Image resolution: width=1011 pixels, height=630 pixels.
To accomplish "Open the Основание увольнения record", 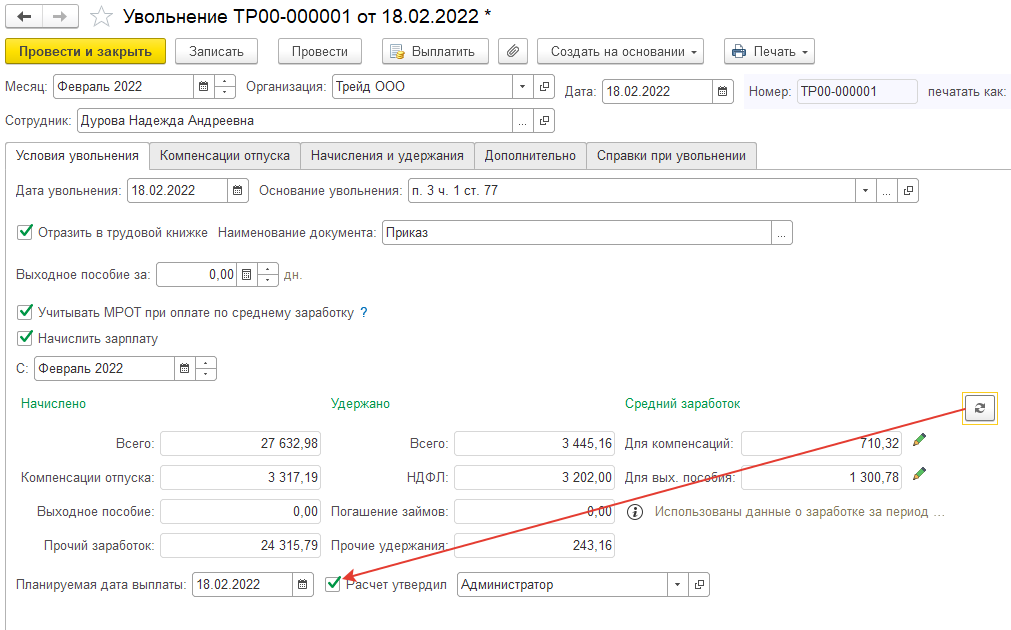I will coord(908,191).
